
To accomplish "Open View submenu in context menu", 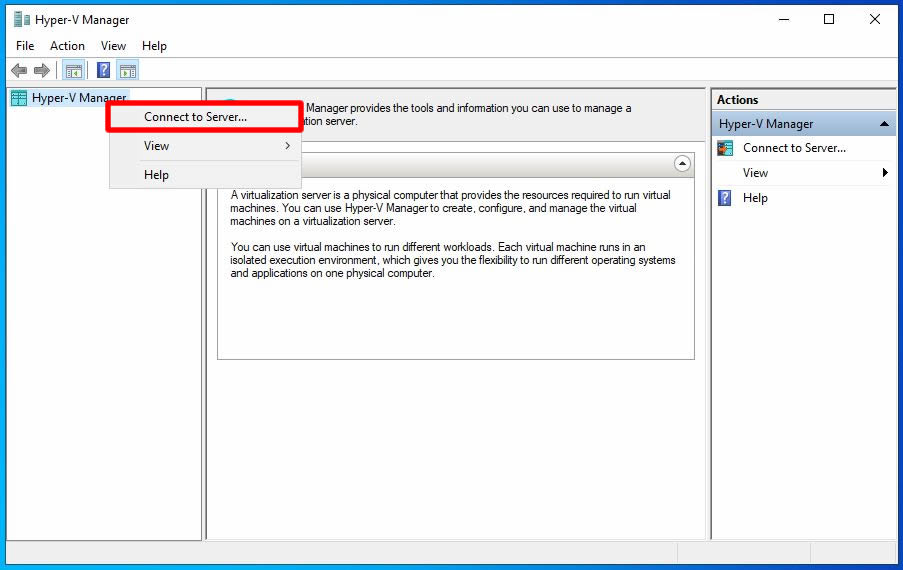I will [205, 146].
